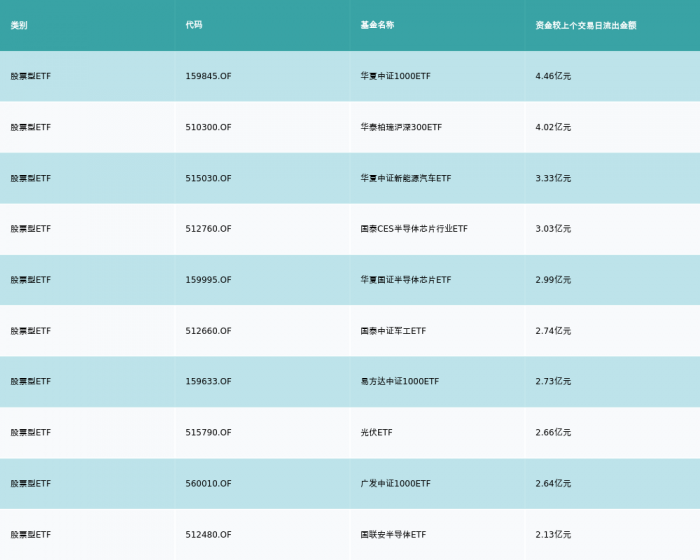Click 股票型ETF in the 159845.OF row

31,76
